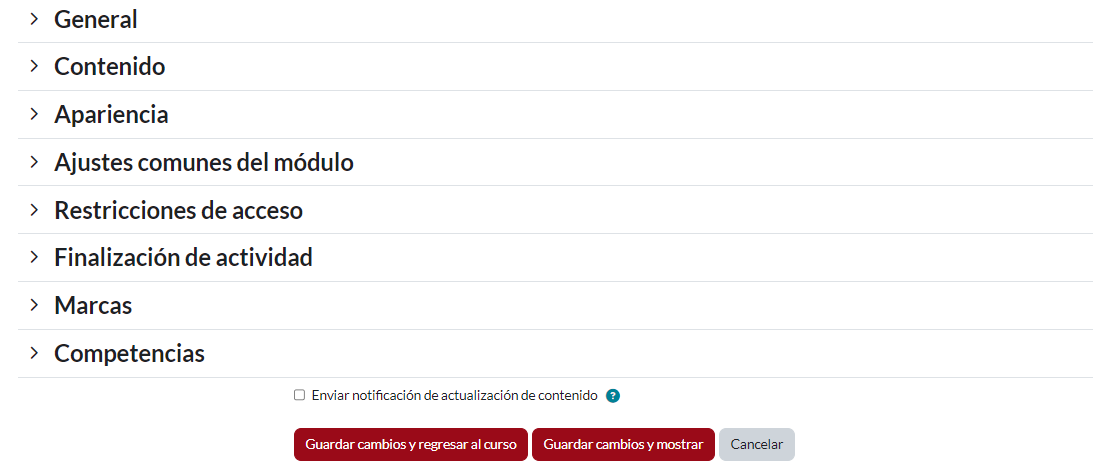The width and height of the screenshot is (1115, 473).
Task: Click chevron beside Ajustes comunes del módulo
Action: 34,162
